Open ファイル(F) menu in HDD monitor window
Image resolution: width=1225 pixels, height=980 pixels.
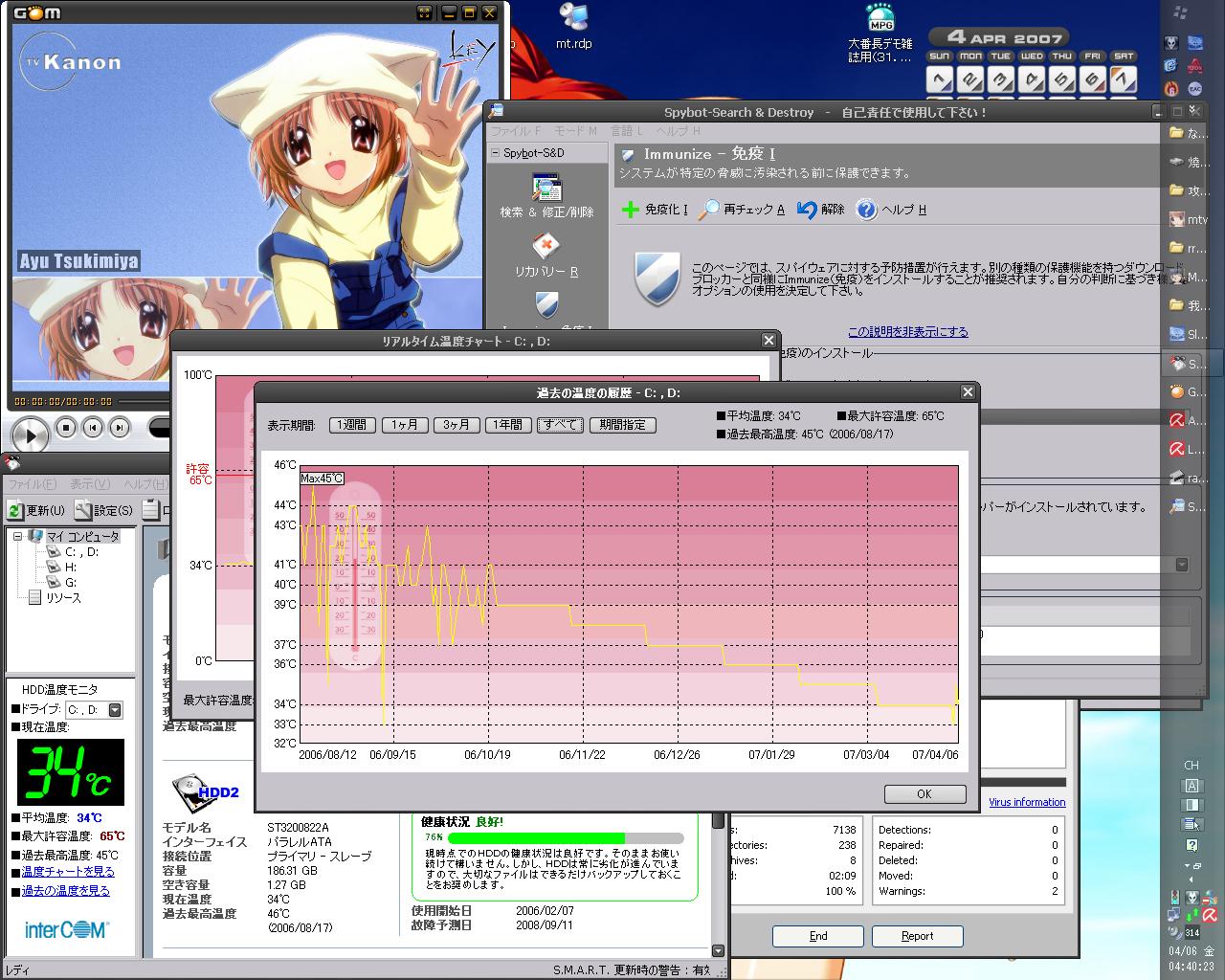(x=32, y=484)
